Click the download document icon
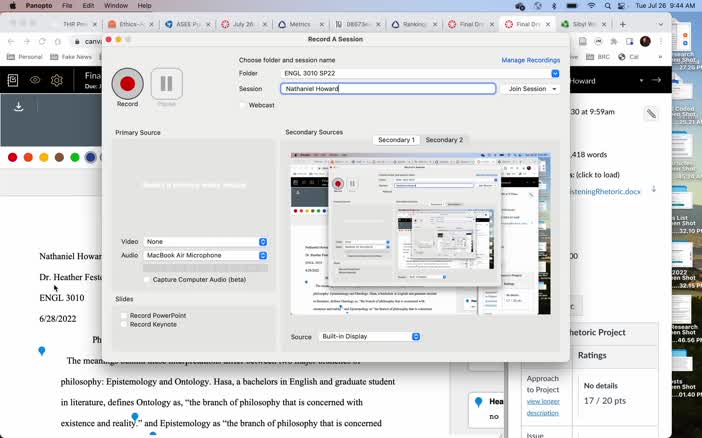The height and width of the screenshot is (438, 702). pyautogui.click(x=19, y=107)
